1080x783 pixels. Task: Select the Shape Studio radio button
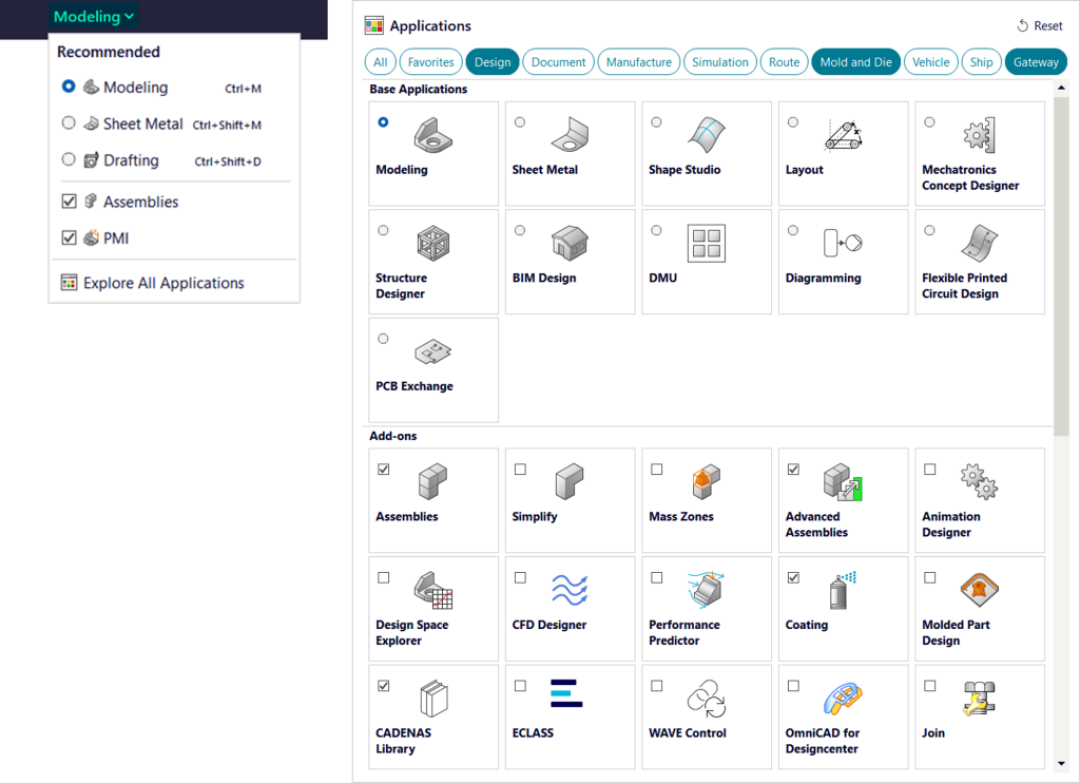[x=656, y=122]
